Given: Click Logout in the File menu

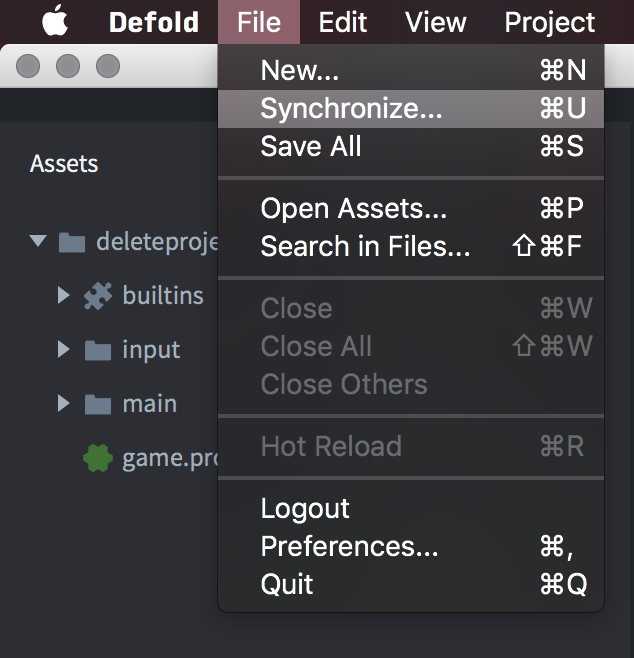Looking at the screenshot, I should click(411, 509).
